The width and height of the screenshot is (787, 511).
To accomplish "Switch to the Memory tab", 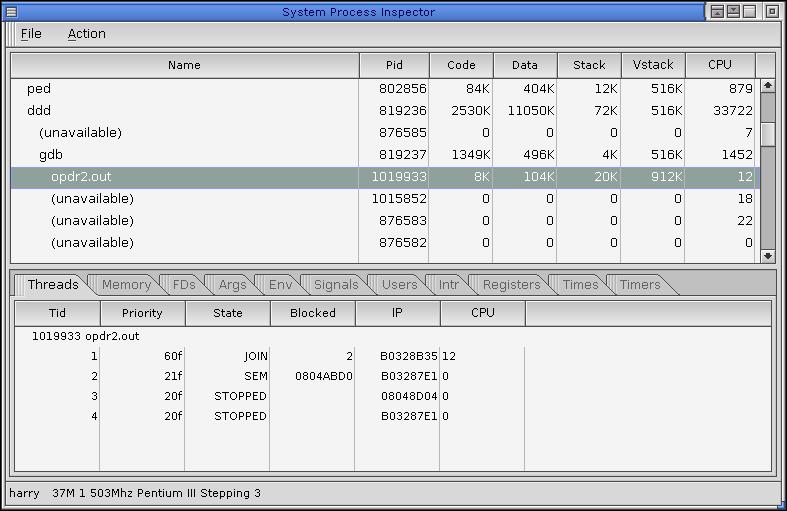I will 126,285.
